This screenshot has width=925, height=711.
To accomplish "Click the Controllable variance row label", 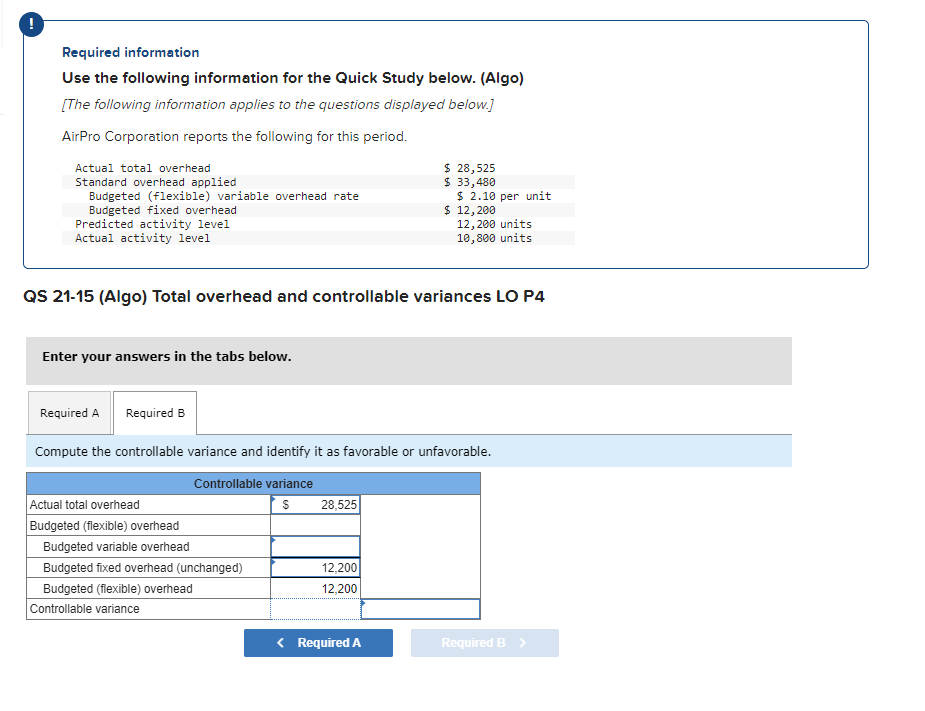I will click(x=85, y=608).
